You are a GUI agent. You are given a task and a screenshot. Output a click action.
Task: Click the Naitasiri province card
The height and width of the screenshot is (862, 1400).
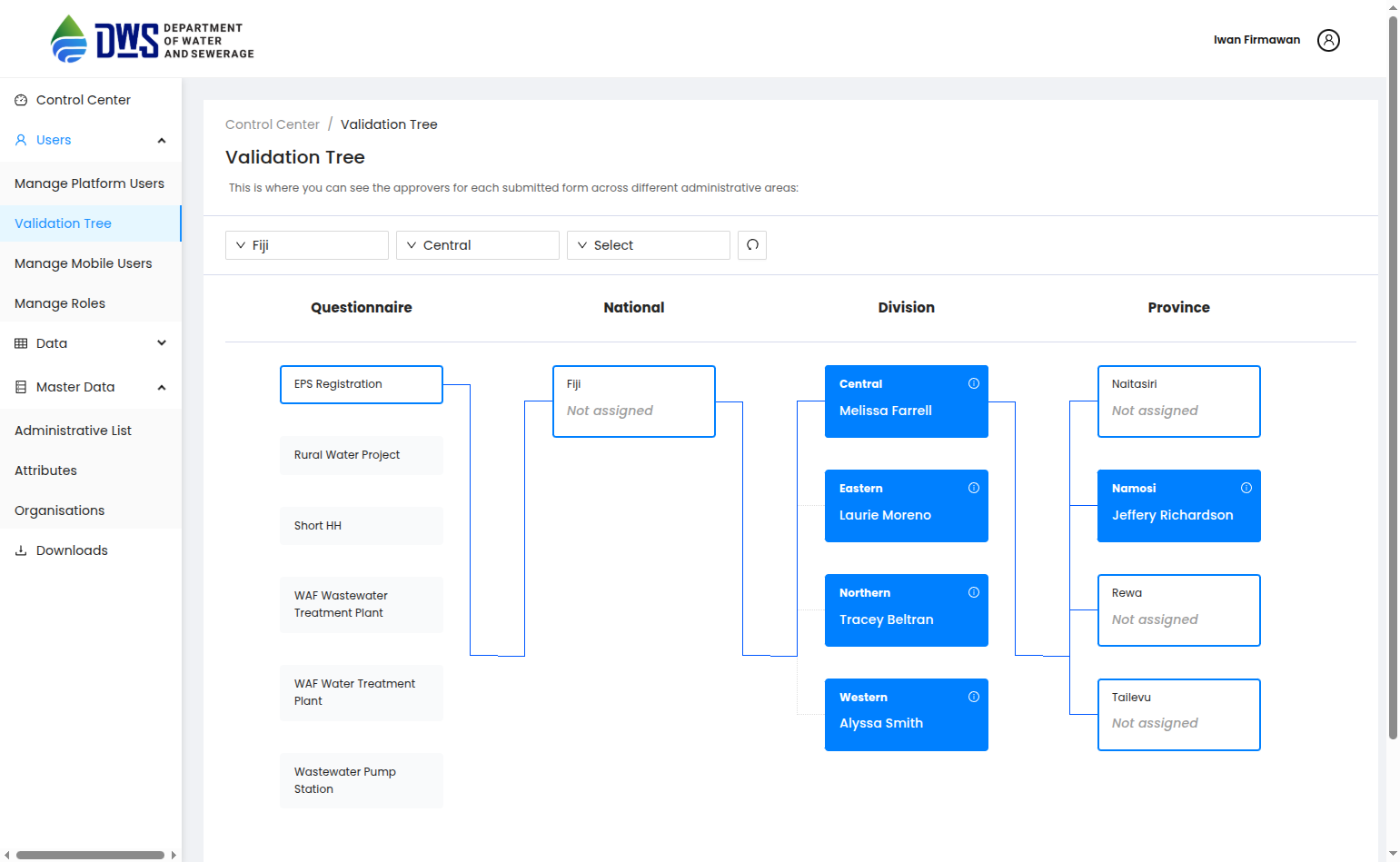coord(1179,401)
